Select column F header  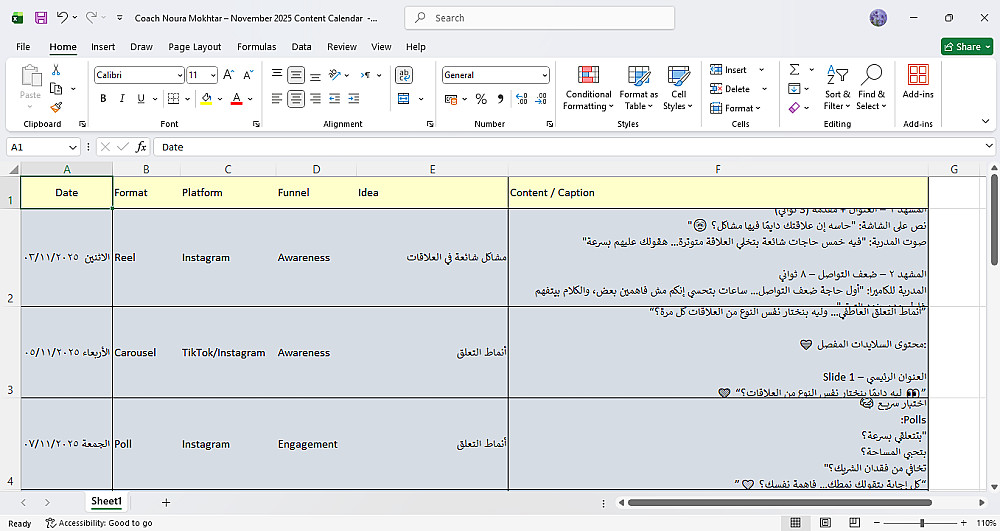coord(718,169)
